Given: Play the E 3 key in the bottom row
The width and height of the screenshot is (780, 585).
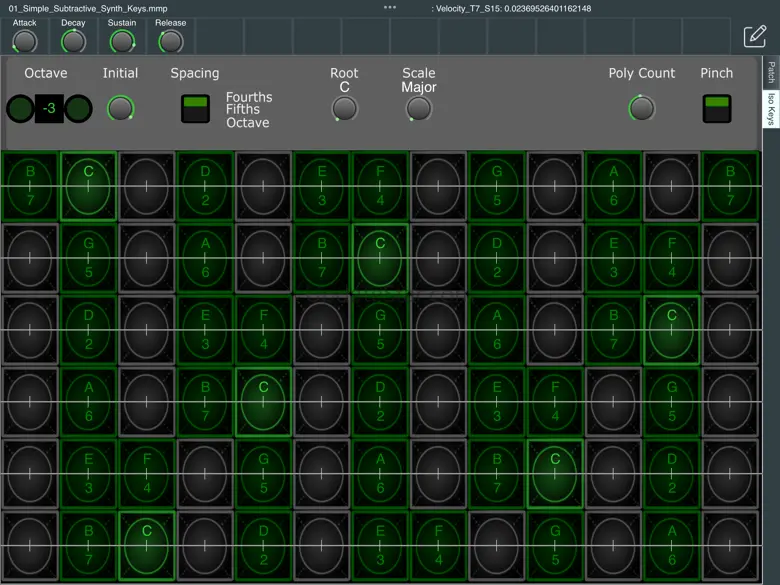Looking at the screenshot, I should (x=380, y=546).
